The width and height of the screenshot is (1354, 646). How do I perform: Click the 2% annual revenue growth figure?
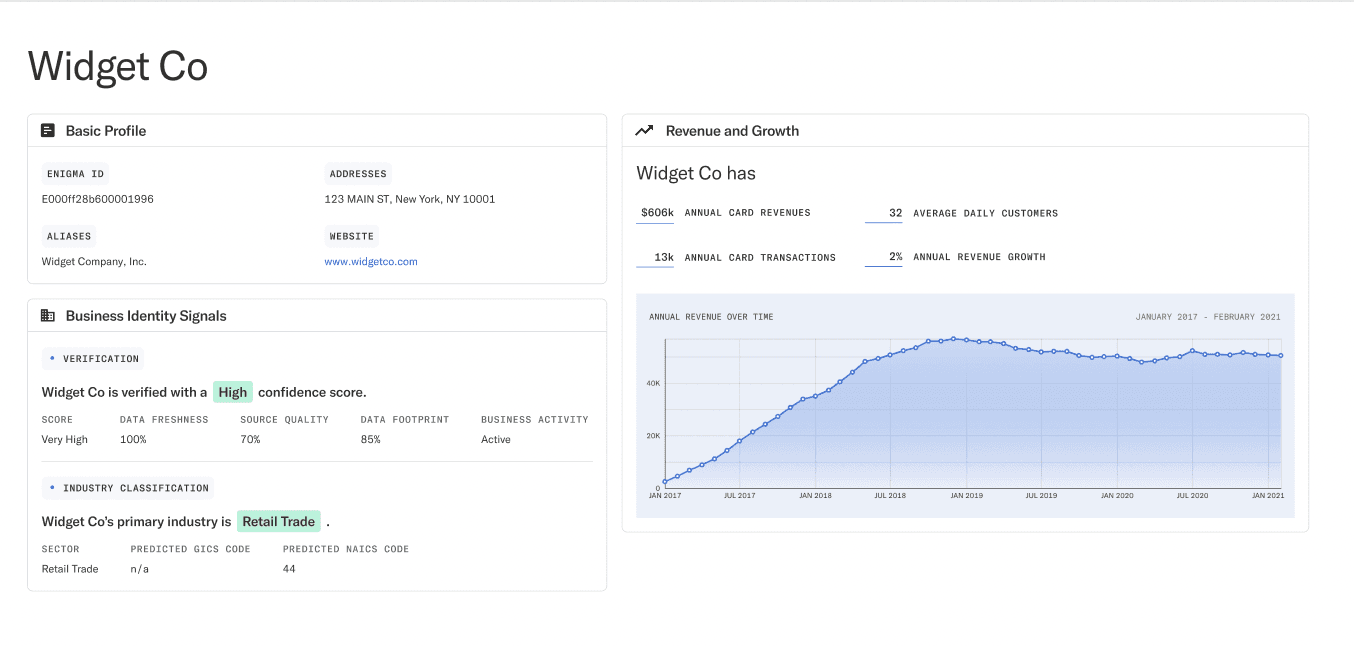(x=896, y=257)
